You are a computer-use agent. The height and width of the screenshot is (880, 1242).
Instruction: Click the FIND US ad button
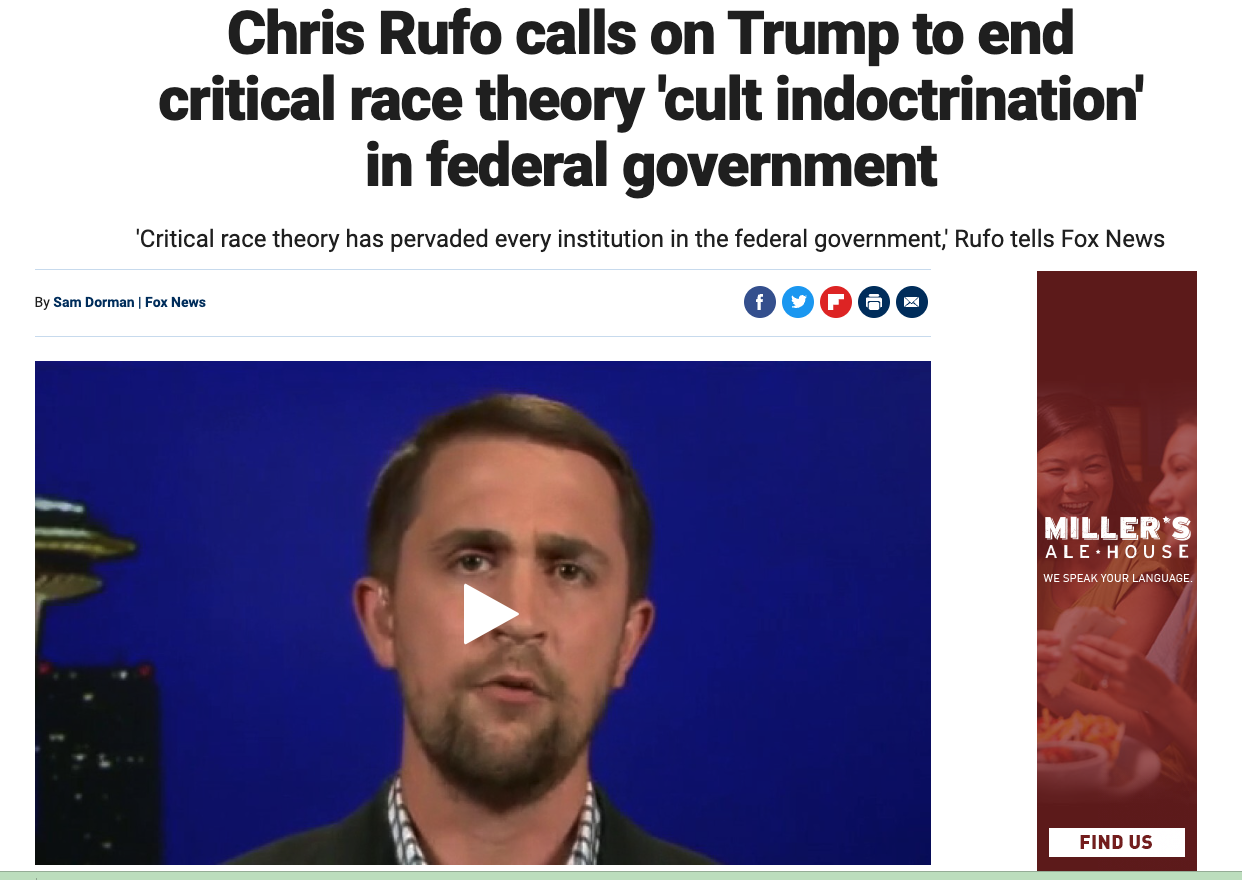[x=1116, y=842]
